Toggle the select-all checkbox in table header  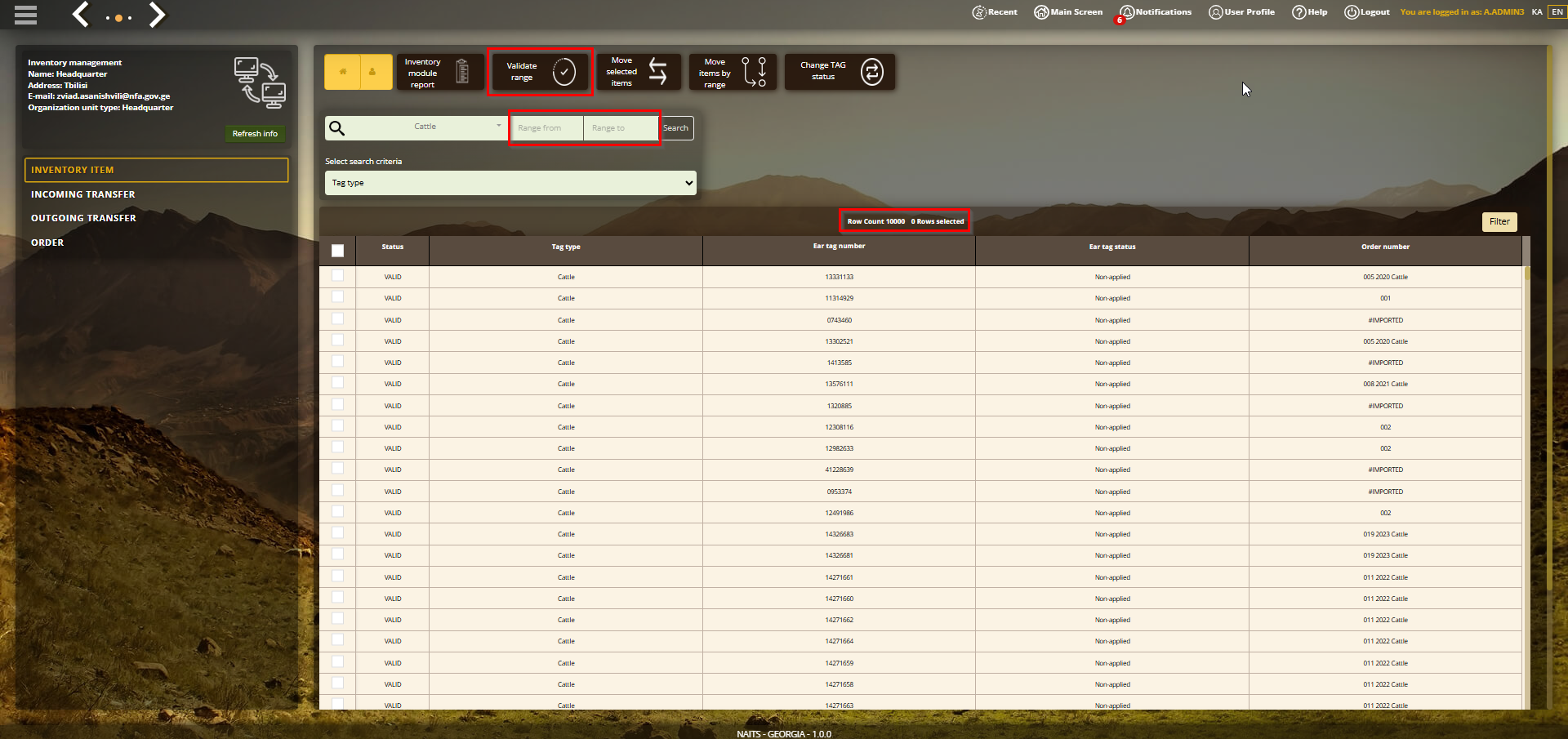337,251
